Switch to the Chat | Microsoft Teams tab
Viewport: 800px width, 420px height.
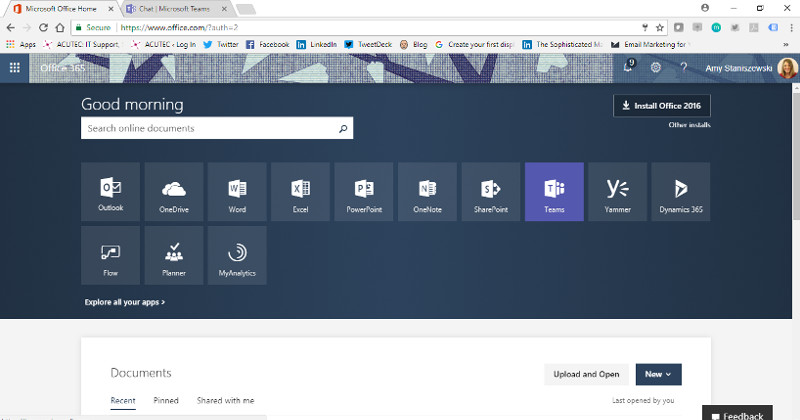177,9
